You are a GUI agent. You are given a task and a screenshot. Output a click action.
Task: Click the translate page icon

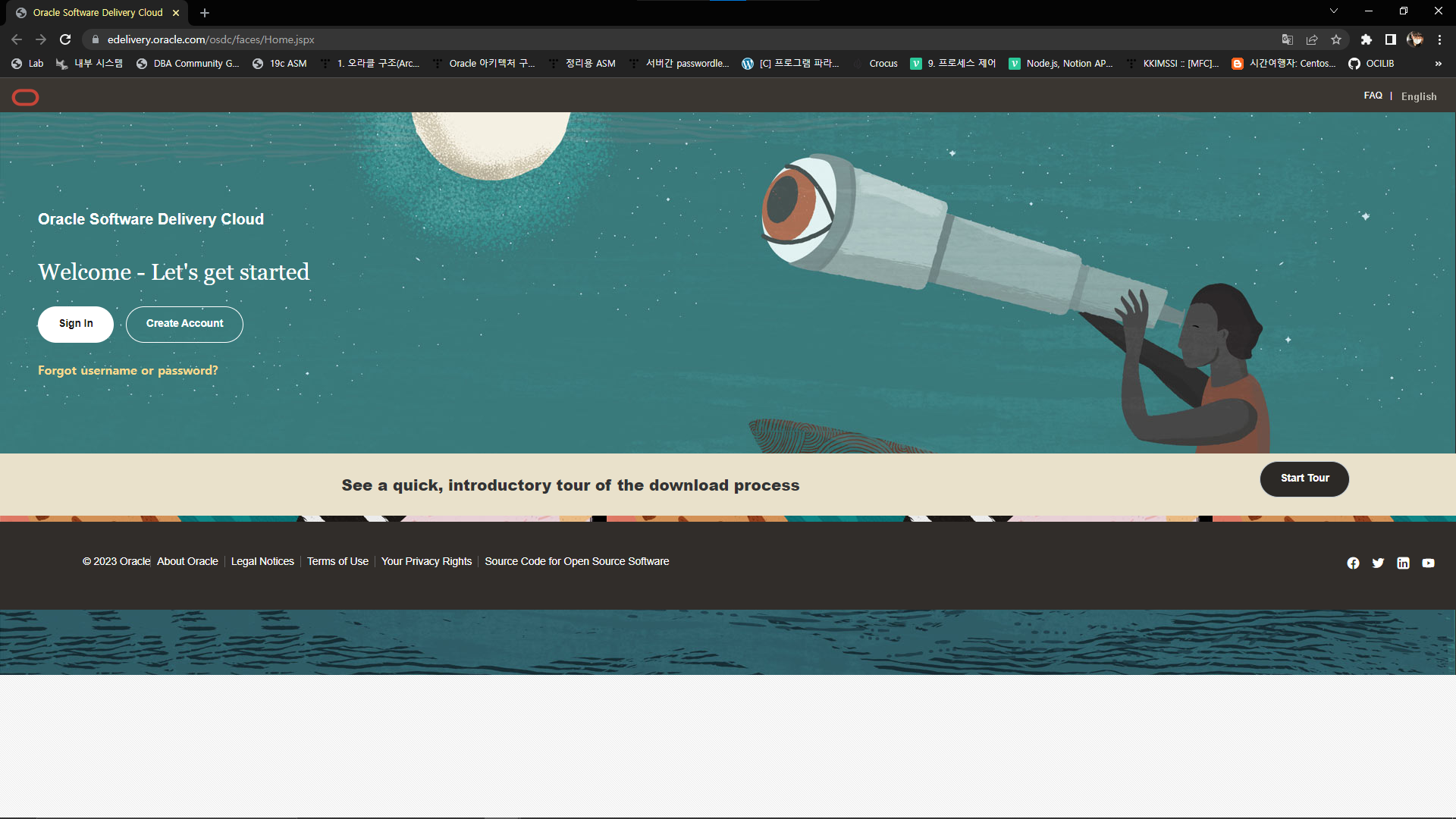[x=1287, y=39]
